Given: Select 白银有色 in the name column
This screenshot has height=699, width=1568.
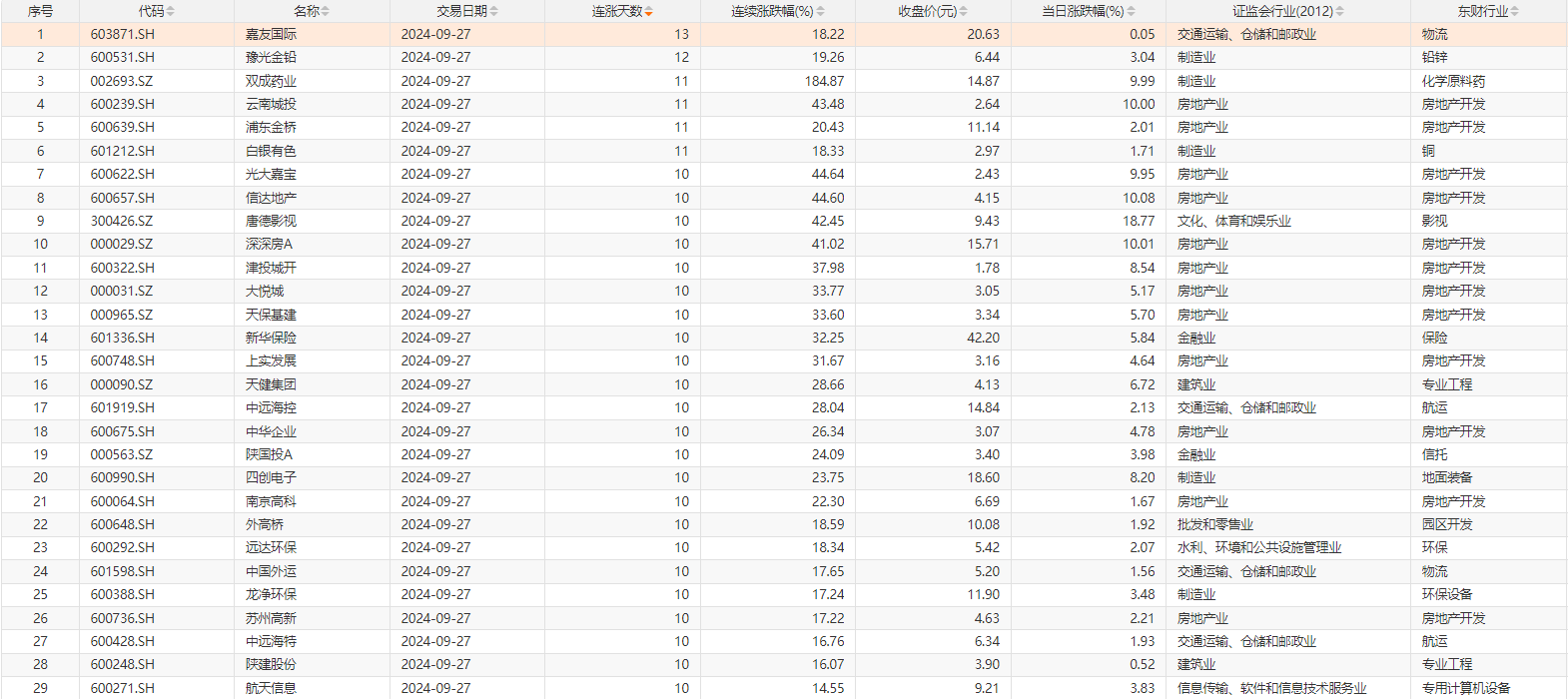Looking at the screenshot, I should 271,151.
